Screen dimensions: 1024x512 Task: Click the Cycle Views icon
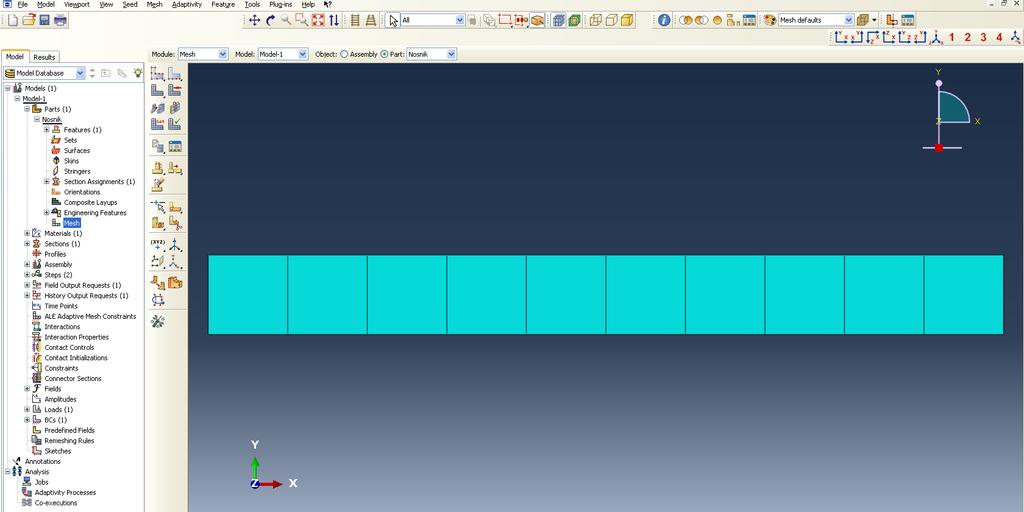[334, 20]
